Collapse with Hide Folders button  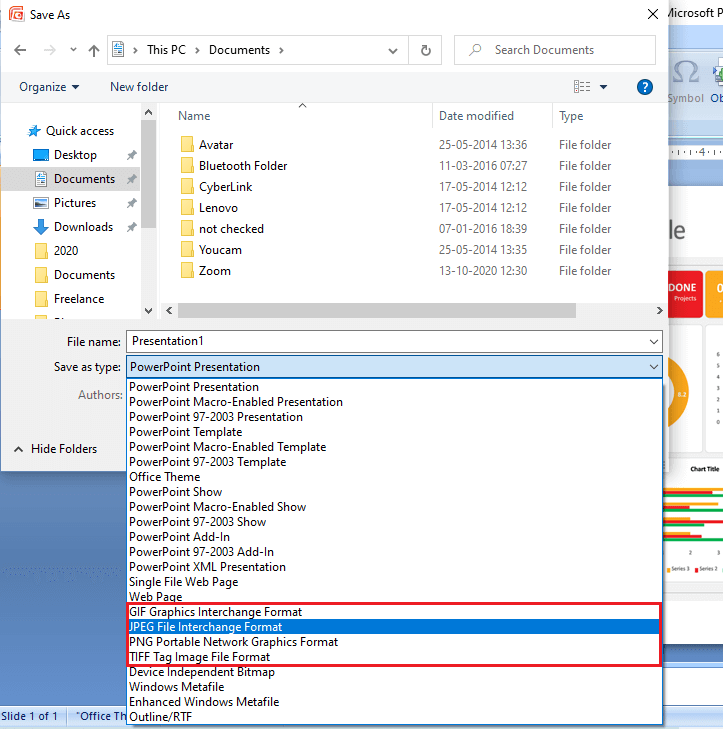pyautogui.click(x=56, y=449)
